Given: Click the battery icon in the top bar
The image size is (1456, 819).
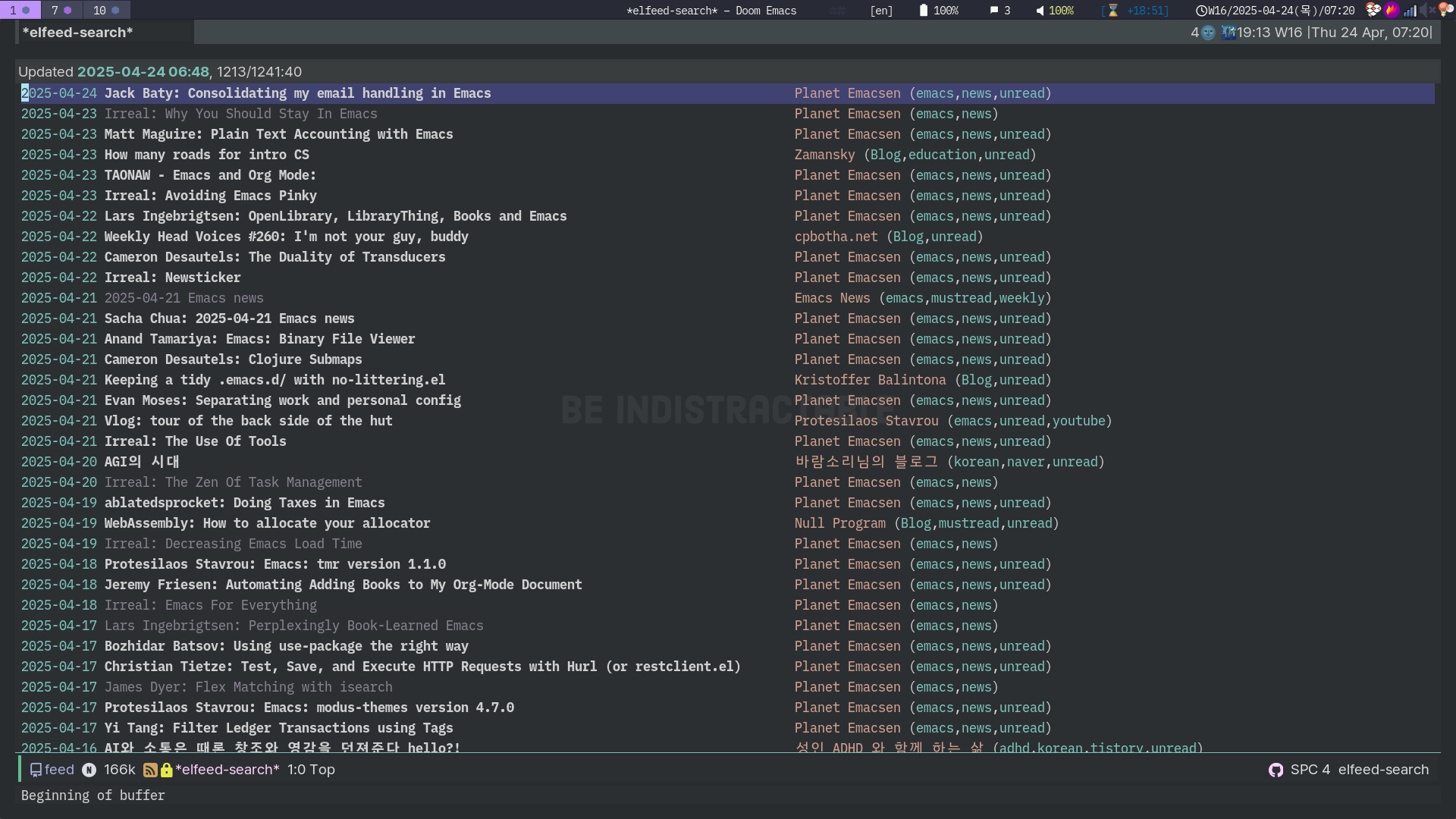Looking at the screenshot, I should pyautogui.click(x=923, y=11).
